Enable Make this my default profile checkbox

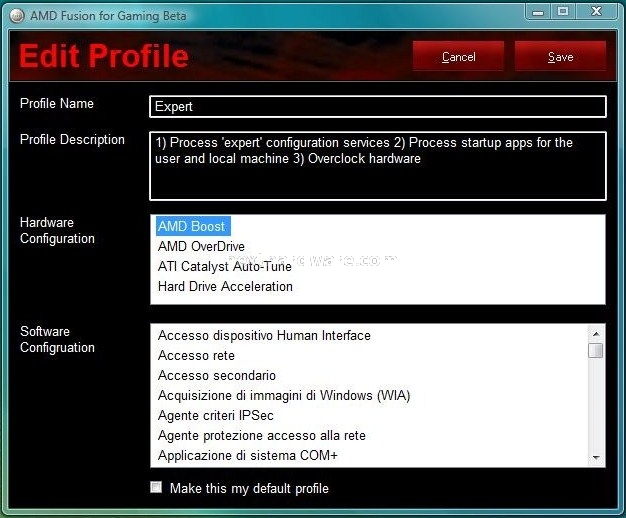156,487
